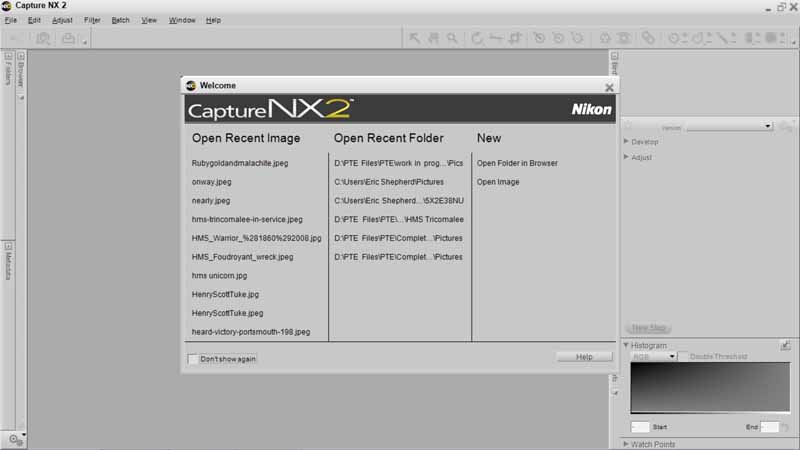The image size is (800, 450).
Task: Expand the Folders side panel
Action: pyautogui.click(x=8, y=57)
